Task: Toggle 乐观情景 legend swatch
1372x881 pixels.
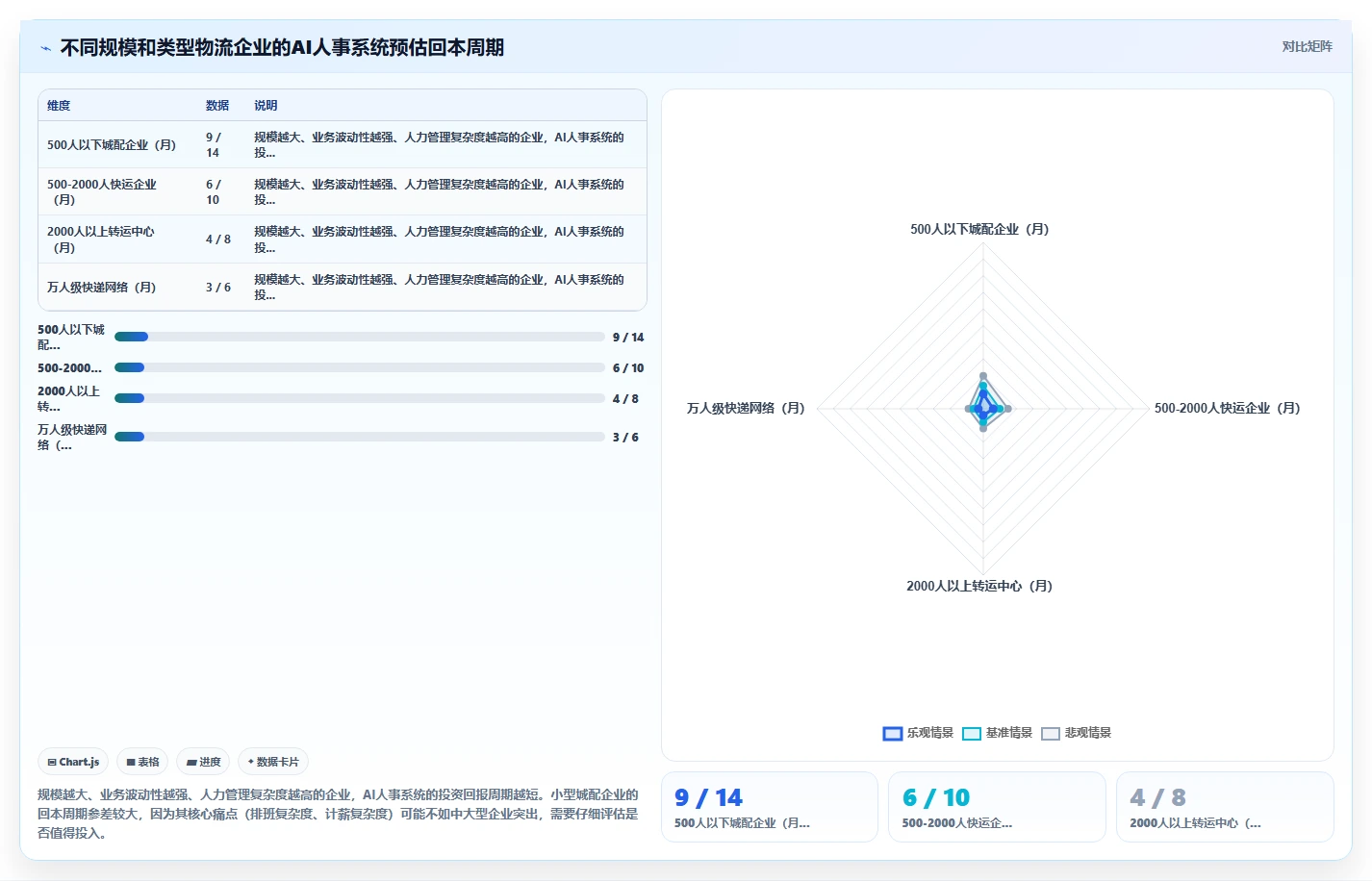Action: [x=892, y=733]
